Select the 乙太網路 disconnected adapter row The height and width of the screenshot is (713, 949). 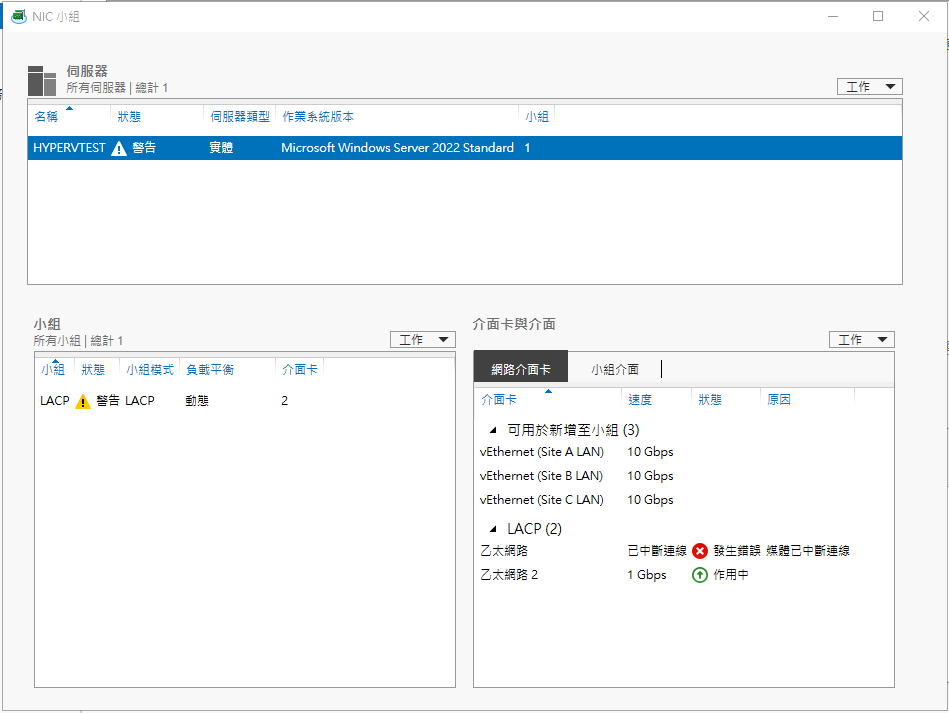683,551
